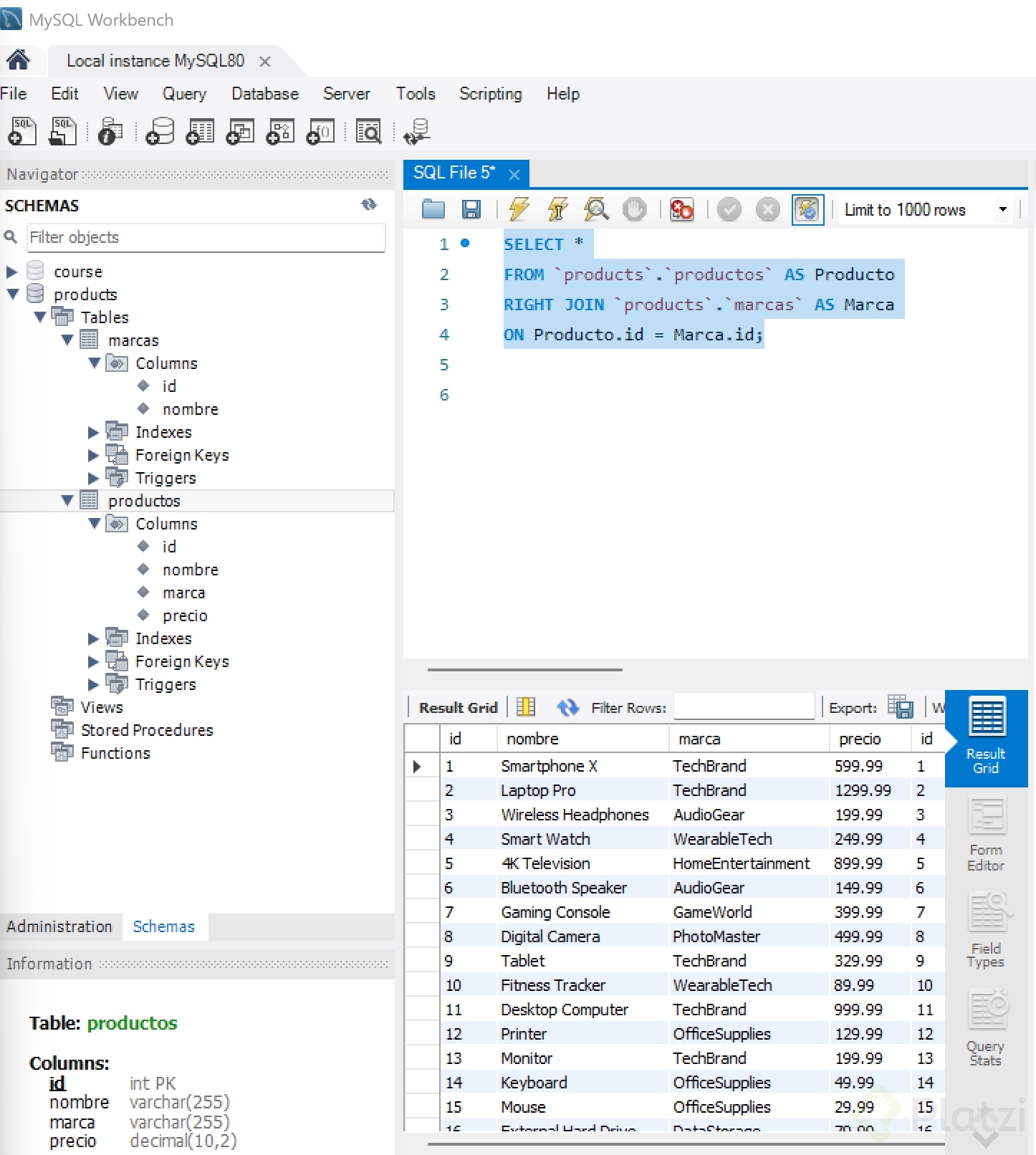1036x1155 pixels.
Task: Click the create new function icon
Action: (320, 132)
